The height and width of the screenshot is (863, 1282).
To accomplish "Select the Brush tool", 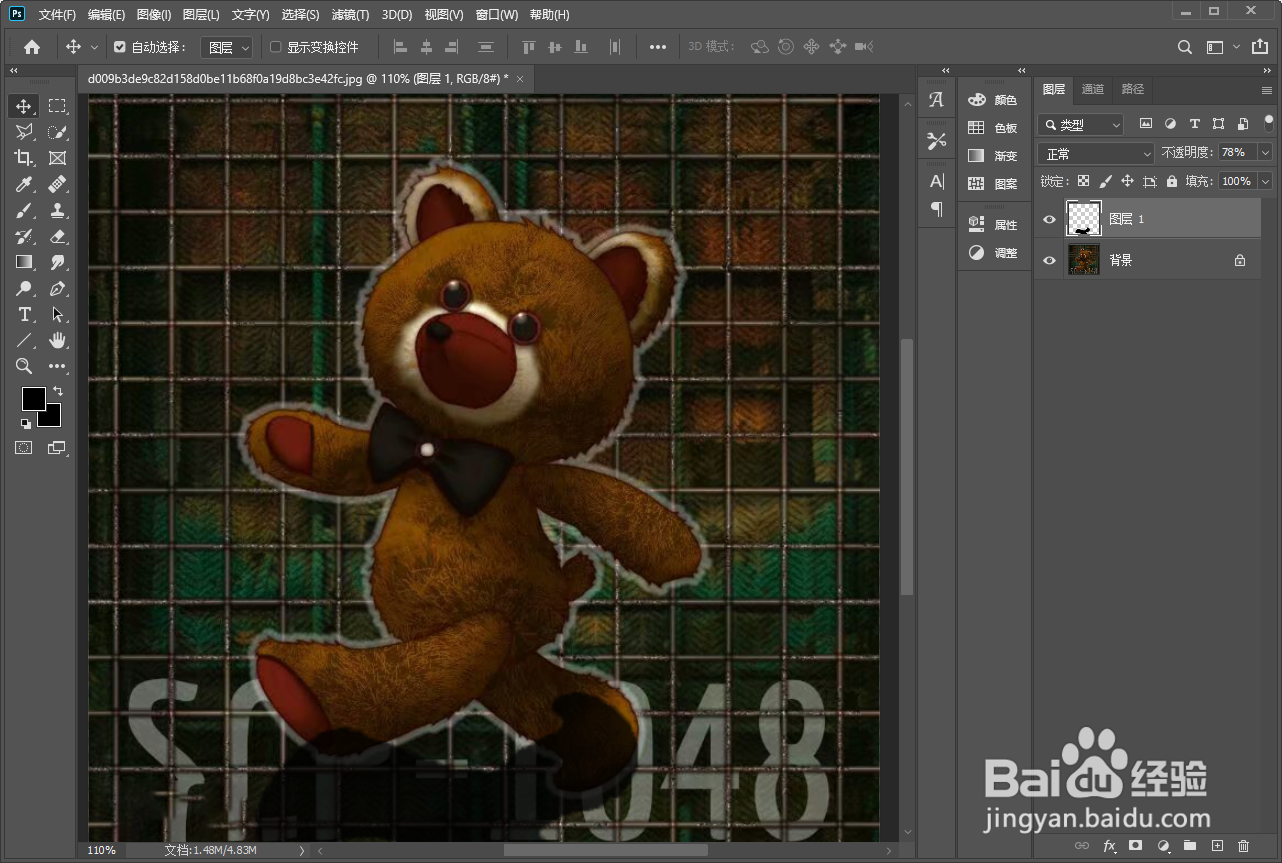I will [24, 210].
